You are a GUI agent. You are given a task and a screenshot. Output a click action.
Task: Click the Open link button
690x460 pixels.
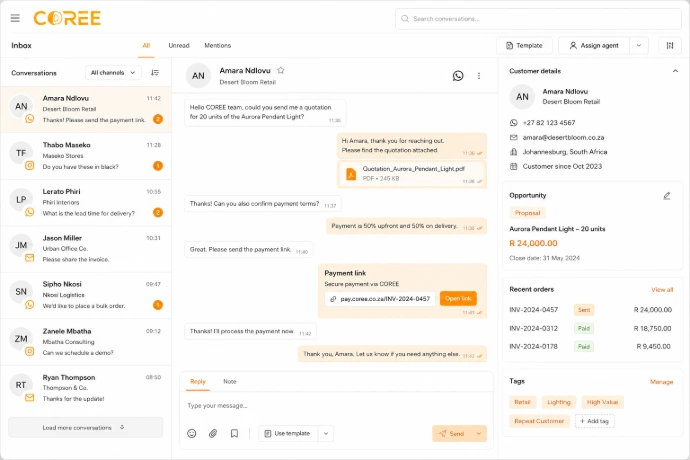[x=458, y=298]
